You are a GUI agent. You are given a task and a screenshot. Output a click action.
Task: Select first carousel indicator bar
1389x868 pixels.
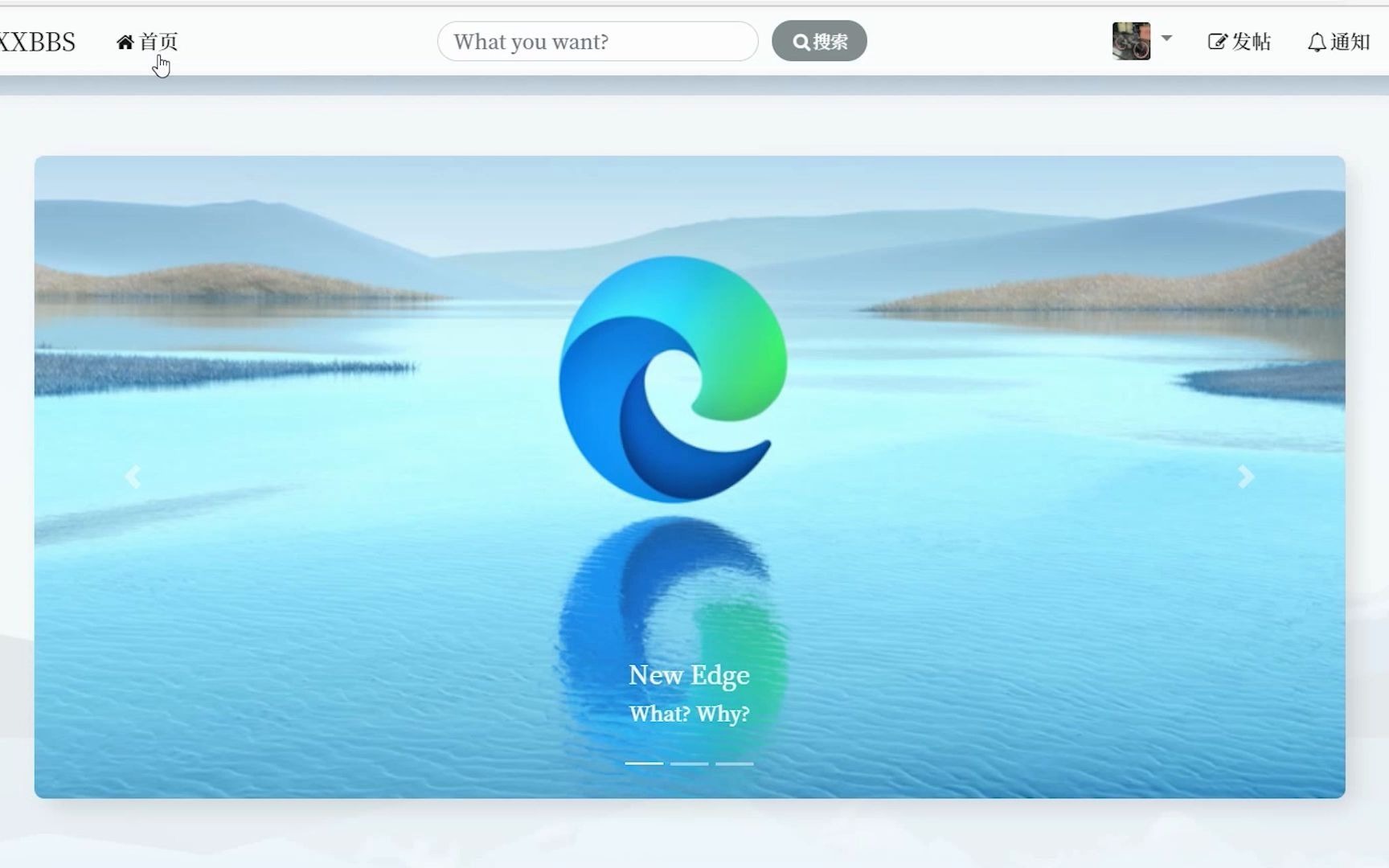tap(644, 764)
